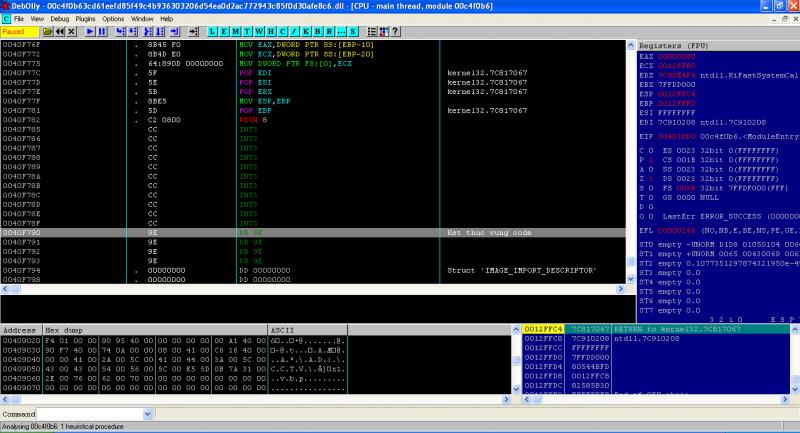Open the Window menu
Screen dimensions: 800x433
tap(142, 19)
